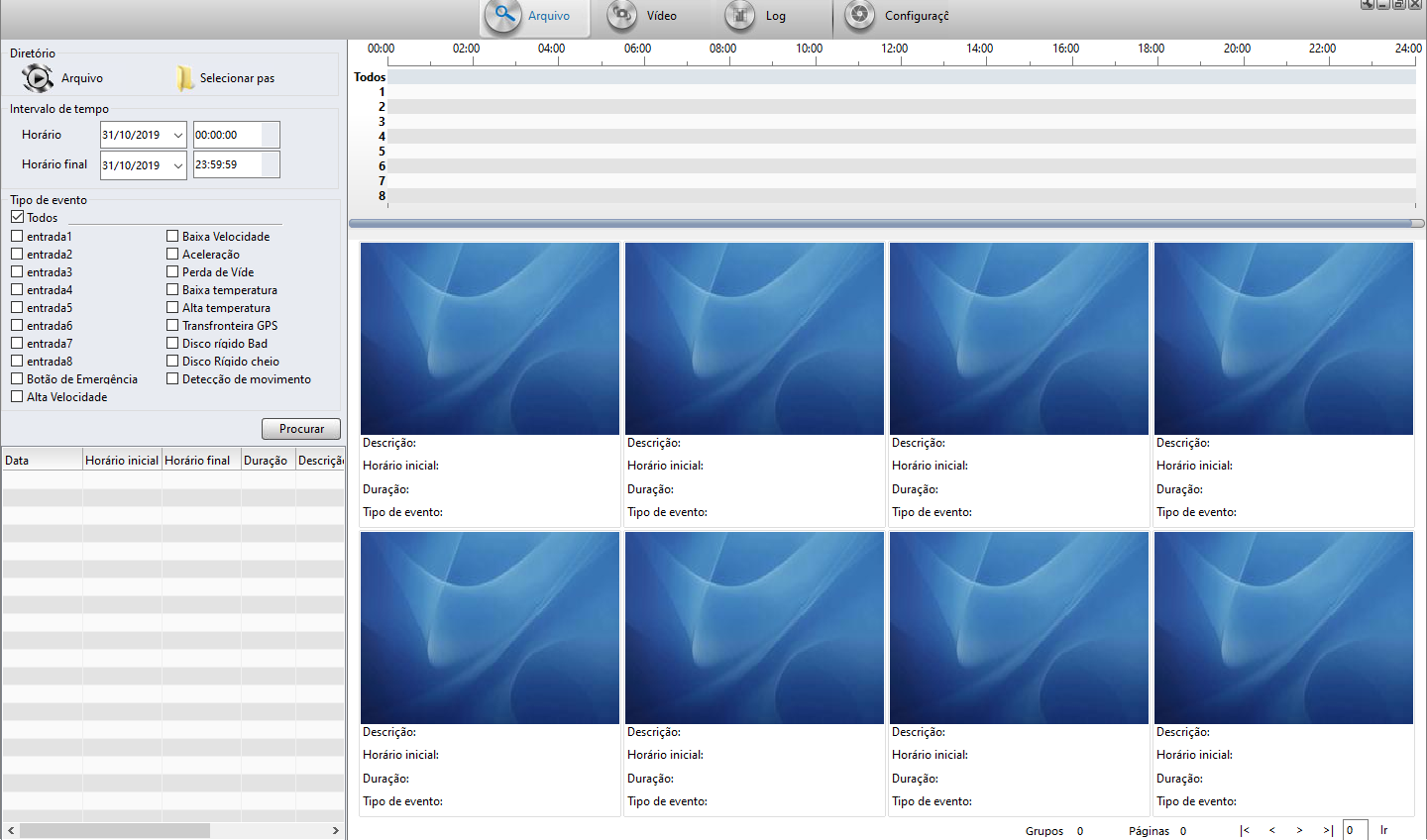Image resolution: width=1427 pixels, height=840 pixels.
Task: Open the Vídeo camera icon
Action: pos(621,15)
